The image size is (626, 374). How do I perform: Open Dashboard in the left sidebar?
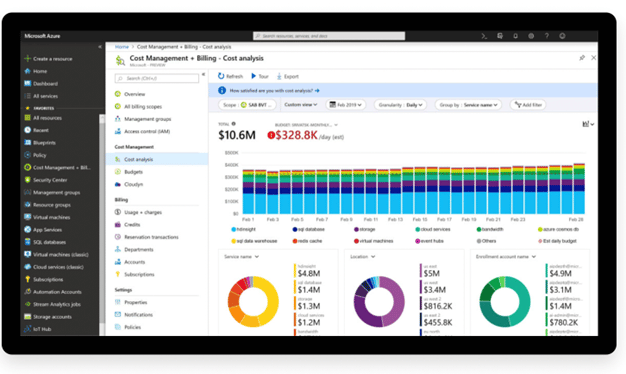coord(41,83)
